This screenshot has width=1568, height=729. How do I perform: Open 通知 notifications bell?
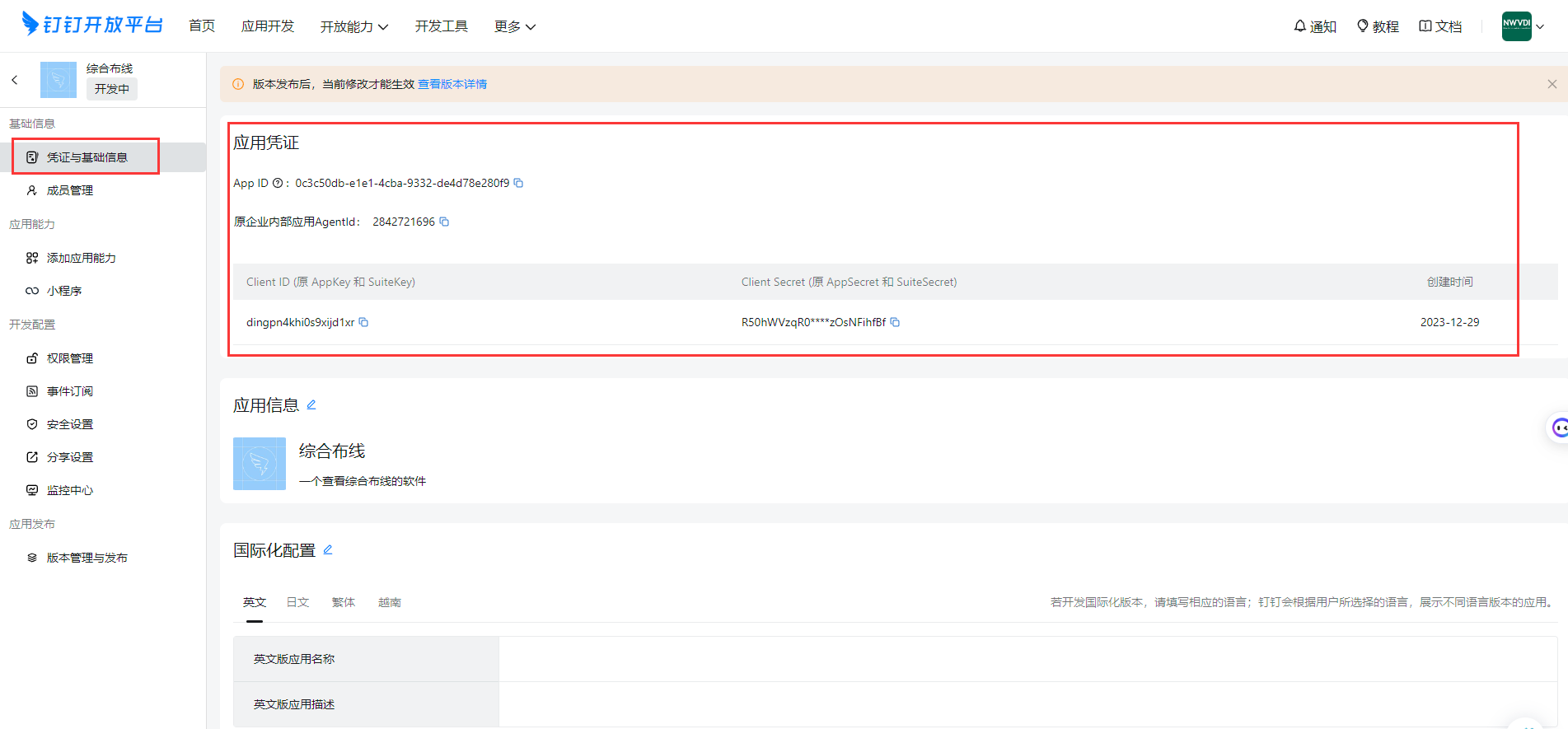coord(1315,26)
